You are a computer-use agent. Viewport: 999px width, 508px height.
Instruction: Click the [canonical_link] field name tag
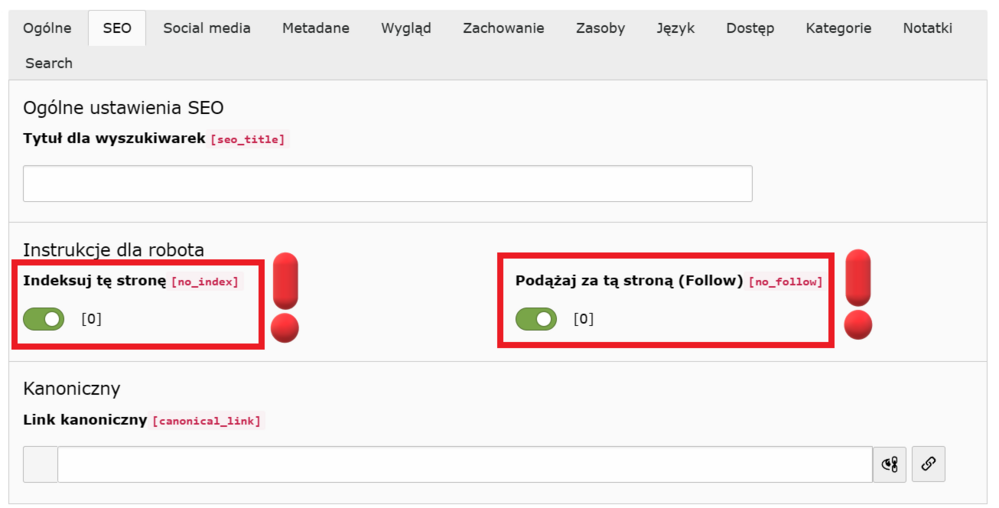(x=206, y=421)
